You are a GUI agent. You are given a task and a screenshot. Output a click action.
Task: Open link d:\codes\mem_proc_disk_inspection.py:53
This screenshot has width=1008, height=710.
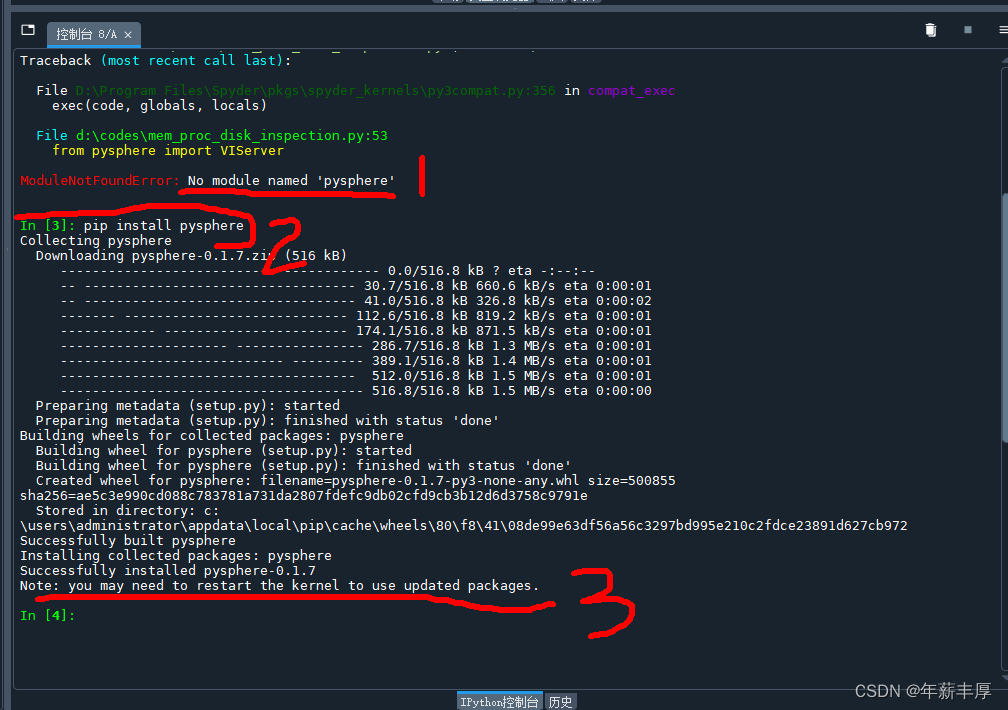(x=232, y=135)
